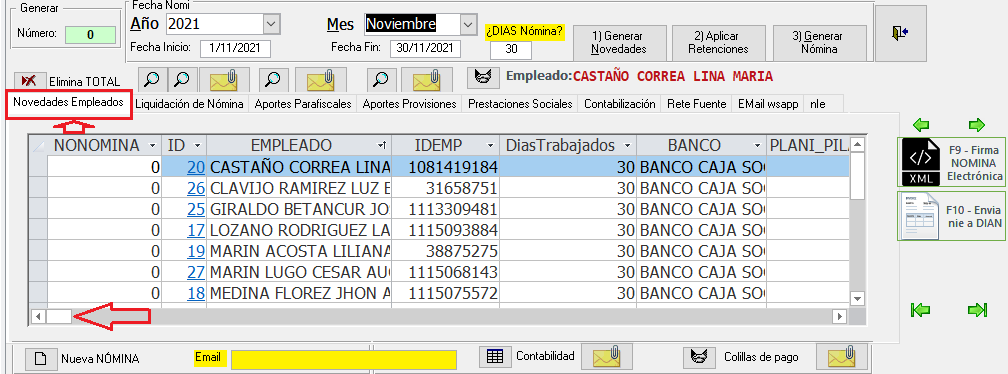The width and height of the screenshot is (1008, 374).
Task: Click the DIAS Nómina field showing 30
Action: [x=510, y=49]
